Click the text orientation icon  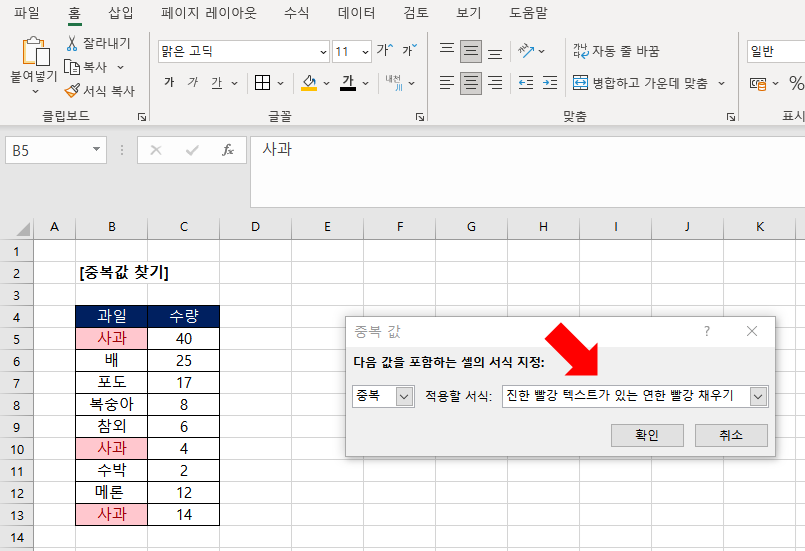tap(526, 50)
